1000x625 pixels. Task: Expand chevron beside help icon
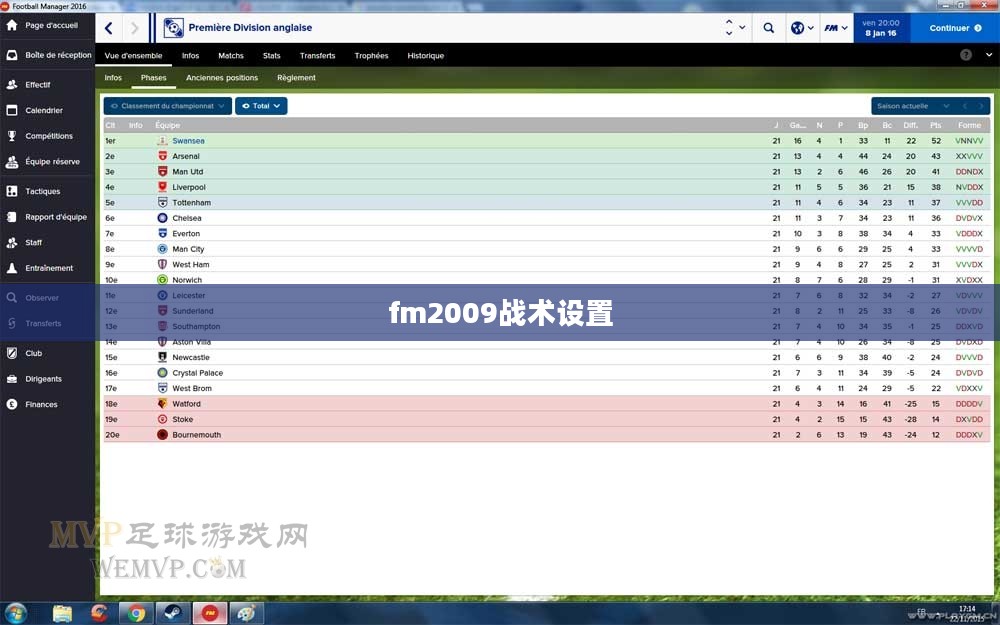point(989,55)
